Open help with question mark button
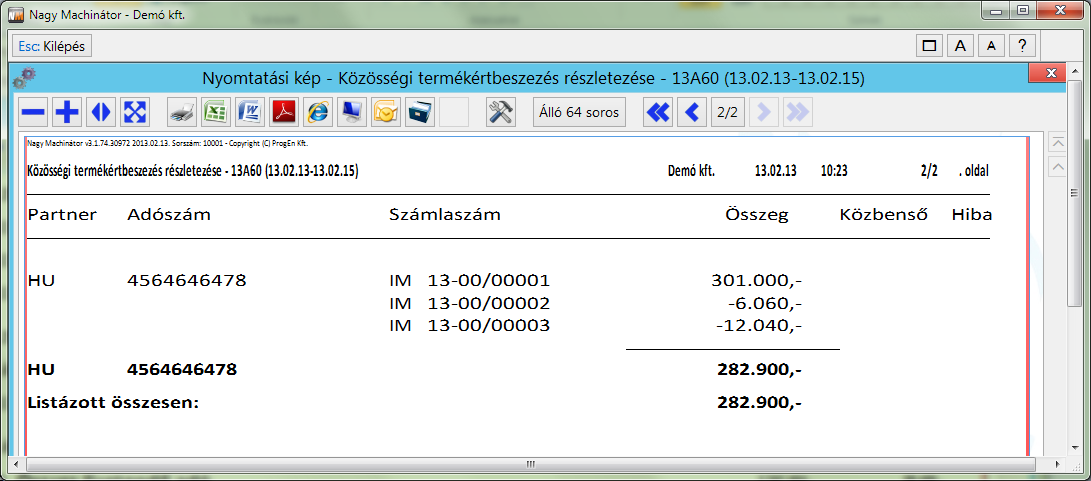1091x481 pixels. pos(1022,47)
